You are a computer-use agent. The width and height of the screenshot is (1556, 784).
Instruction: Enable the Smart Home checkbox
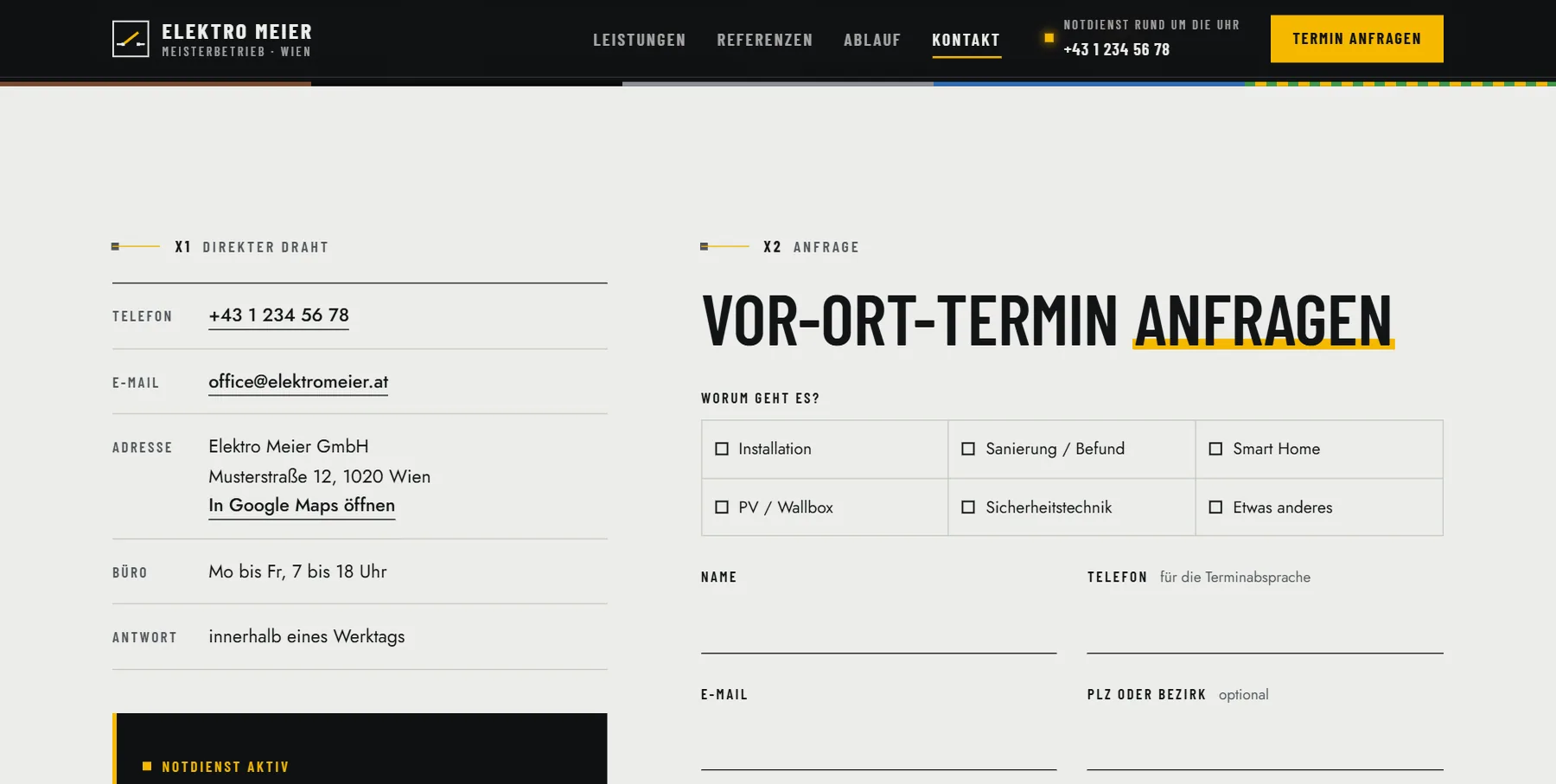coord(1215,449)
